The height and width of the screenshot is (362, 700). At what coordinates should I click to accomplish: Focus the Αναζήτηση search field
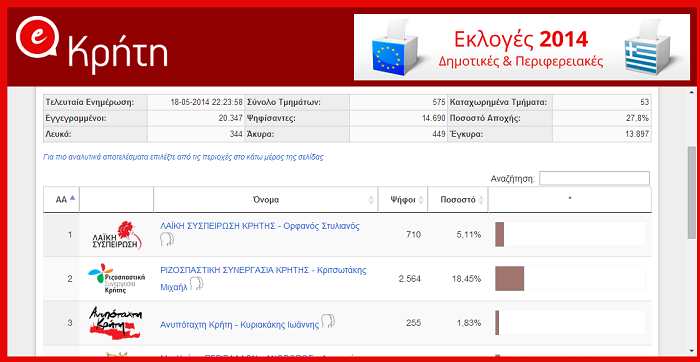point(594,178)
